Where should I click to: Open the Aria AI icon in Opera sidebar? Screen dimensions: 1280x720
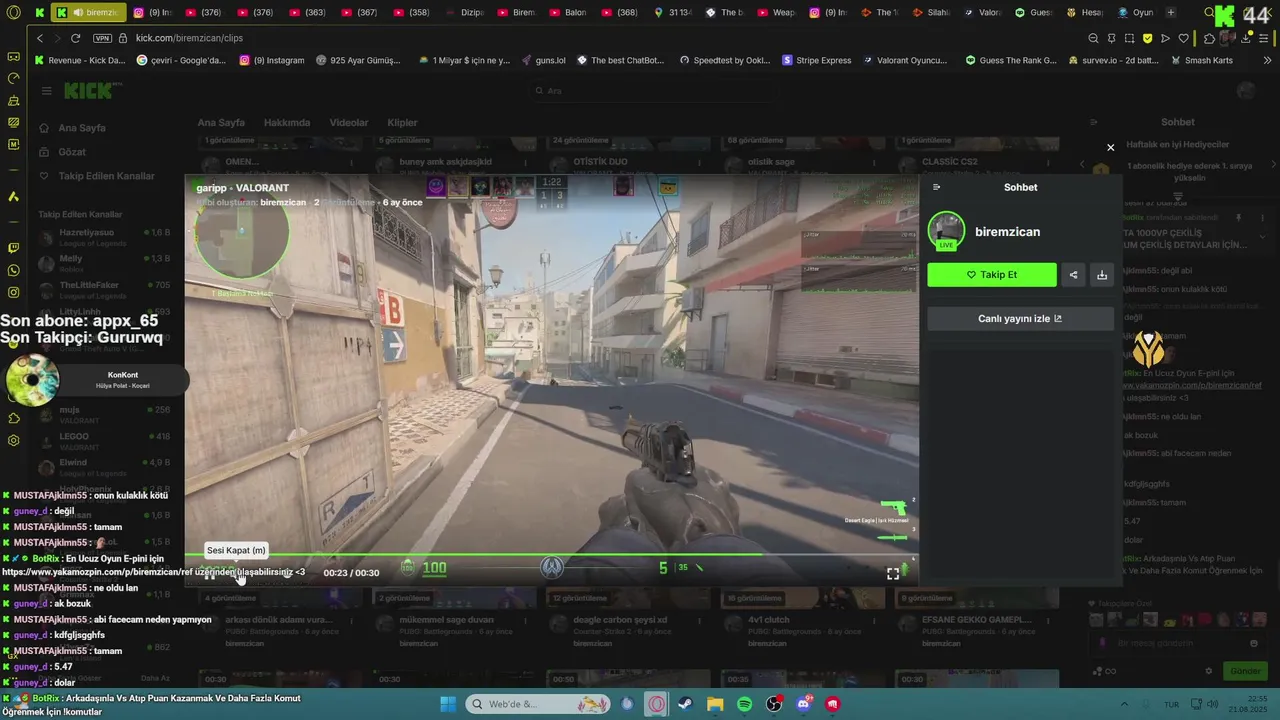13,197
